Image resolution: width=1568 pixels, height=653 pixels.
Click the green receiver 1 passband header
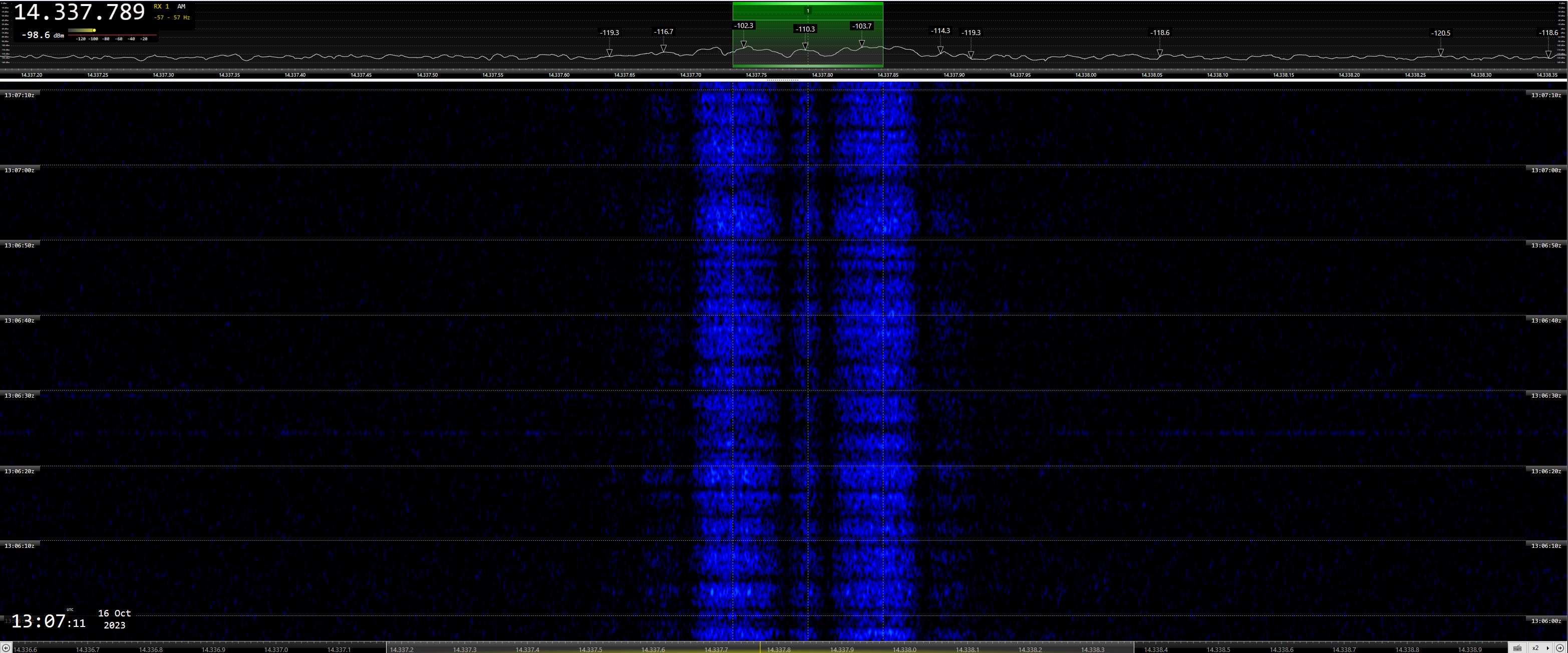coord(808,11)
